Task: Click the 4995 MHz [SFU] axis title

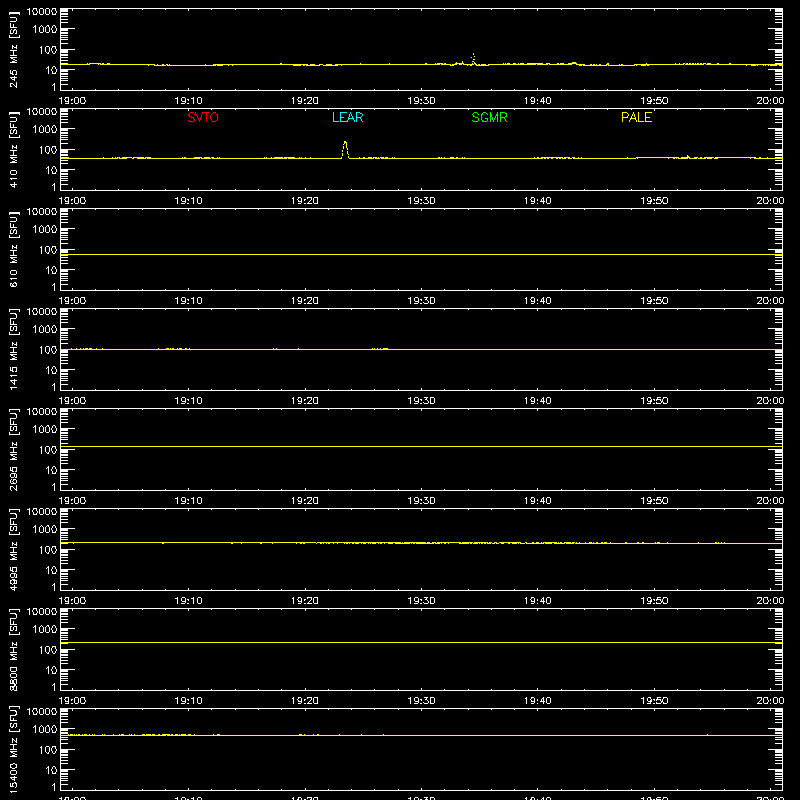Action: click(13, 549)
